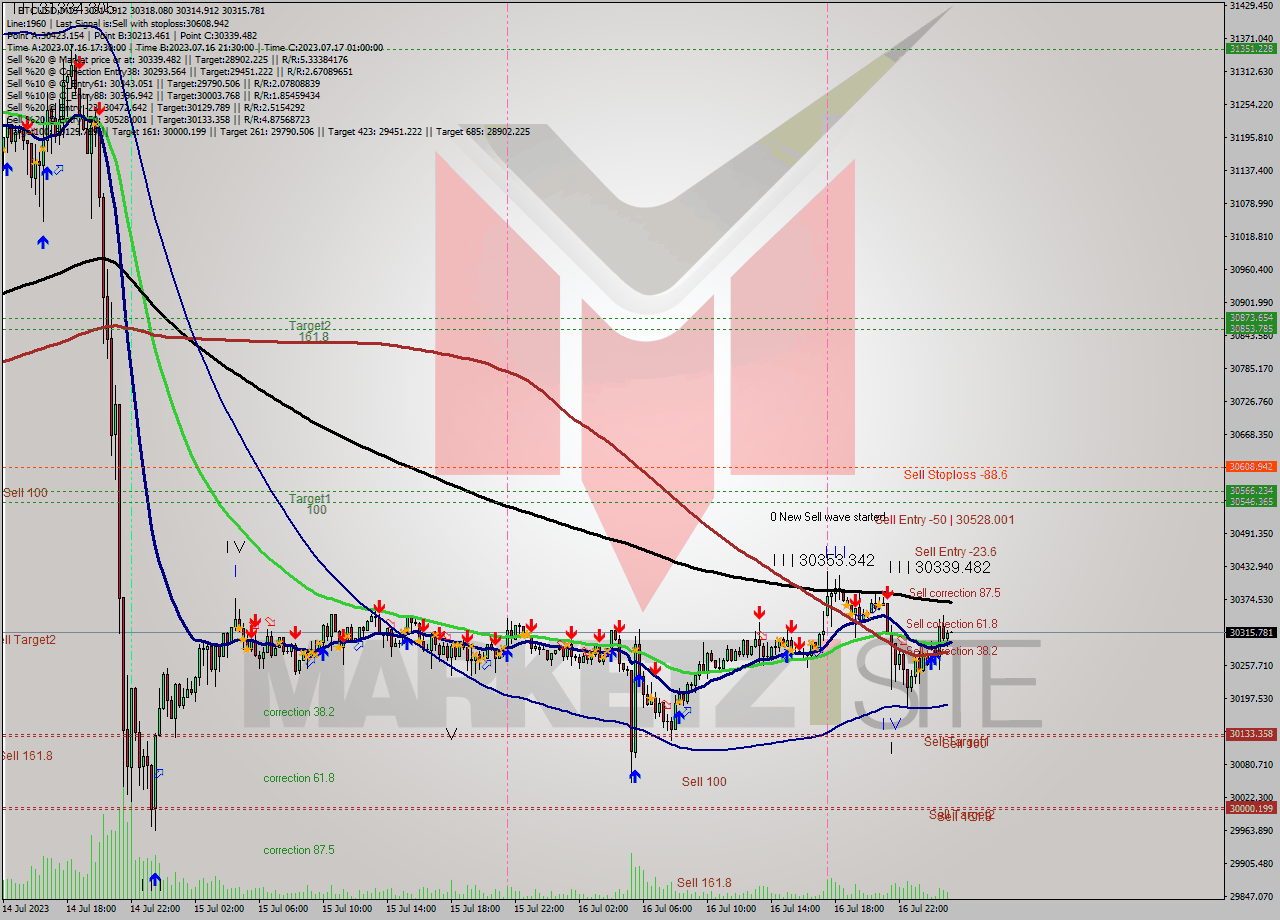This screenshot has height=920, width=1280.
Task: Select the 'Sell correction 87.5' label
Action: [x=955, y=593]
